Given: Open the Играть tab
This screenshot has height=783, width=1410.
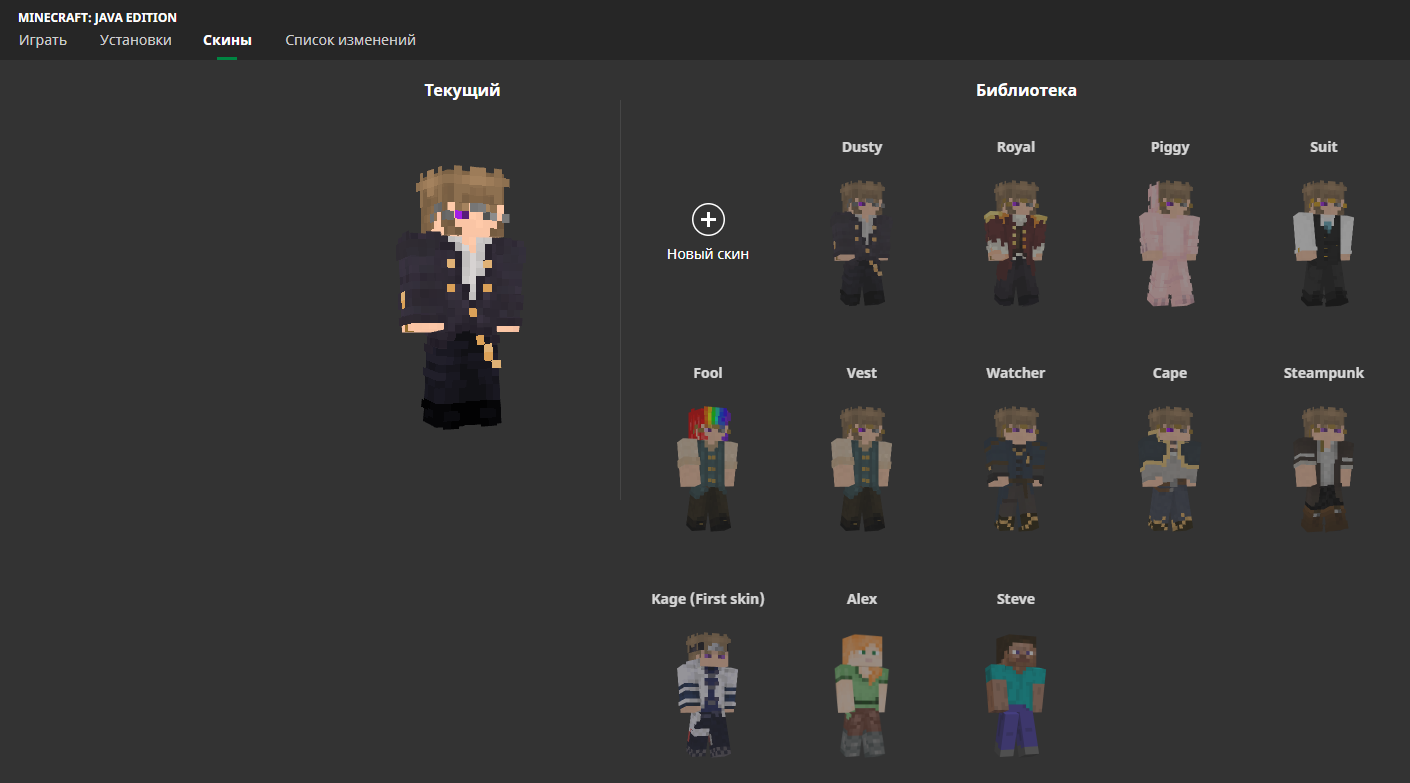Looking at the screenshot, I should tap(43, 40).
